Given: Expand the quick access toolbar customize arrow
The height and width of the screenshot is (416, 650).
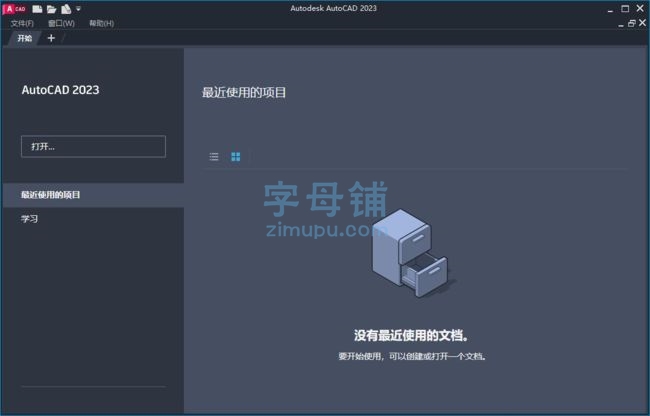Looking at the screenshot, I should pos(78,8).
